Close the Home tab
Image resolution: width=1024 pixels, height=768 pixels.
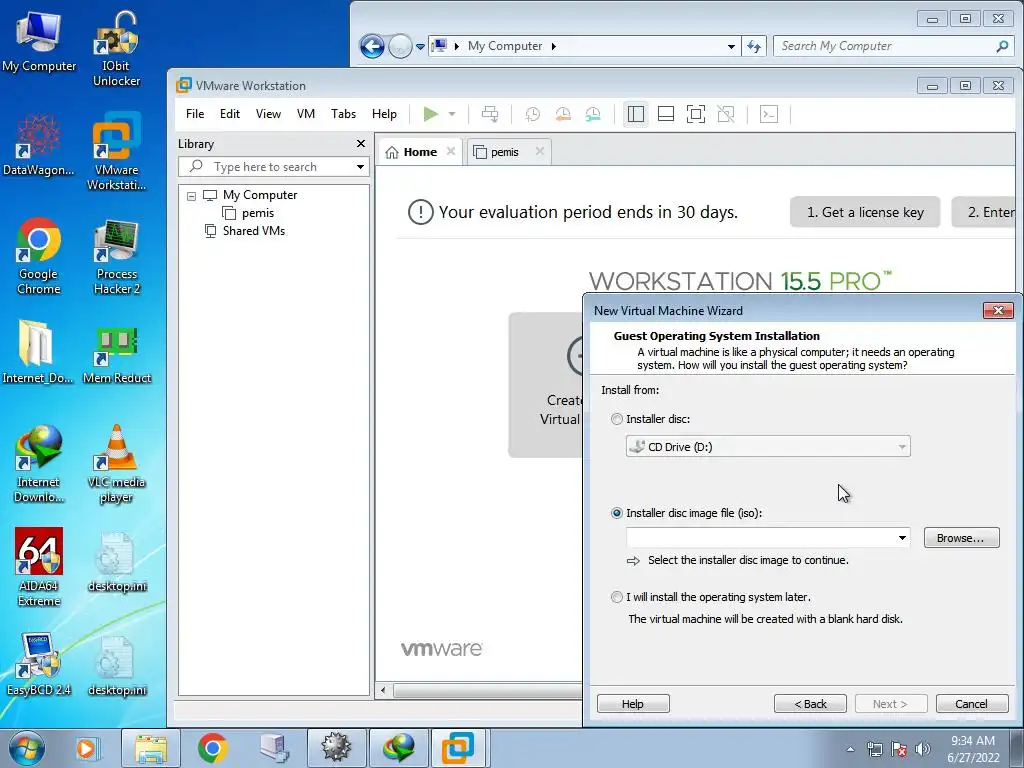coord(451,151)
